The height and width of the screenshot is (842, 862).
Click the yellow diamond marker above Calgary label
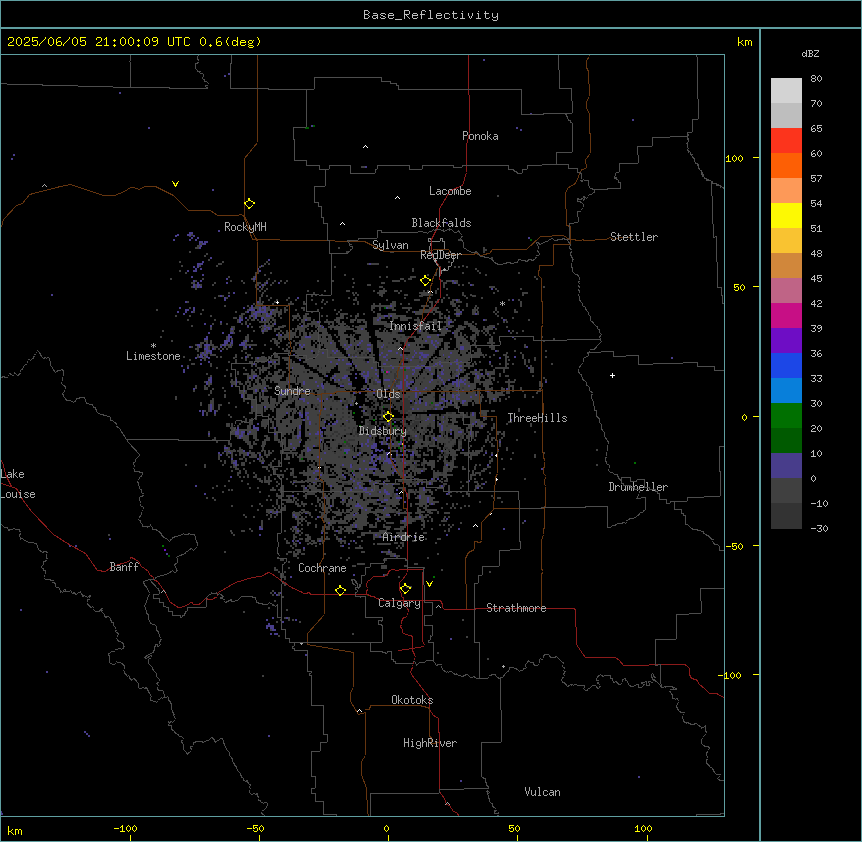[x=405, y=589]
